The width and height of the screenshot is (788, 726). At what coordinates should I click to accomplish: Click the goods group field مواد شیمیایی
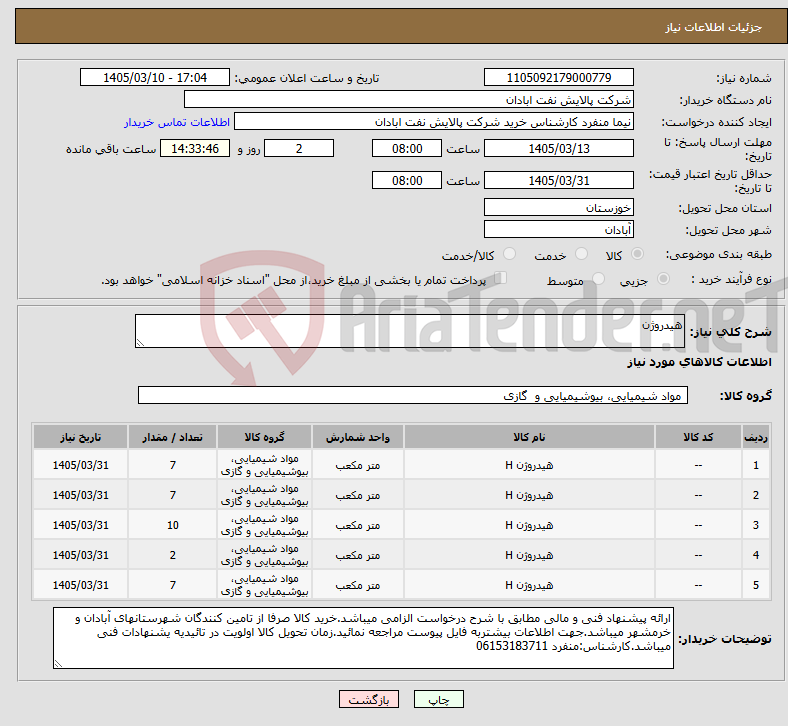pyautogui.click(x=413, y=395)
